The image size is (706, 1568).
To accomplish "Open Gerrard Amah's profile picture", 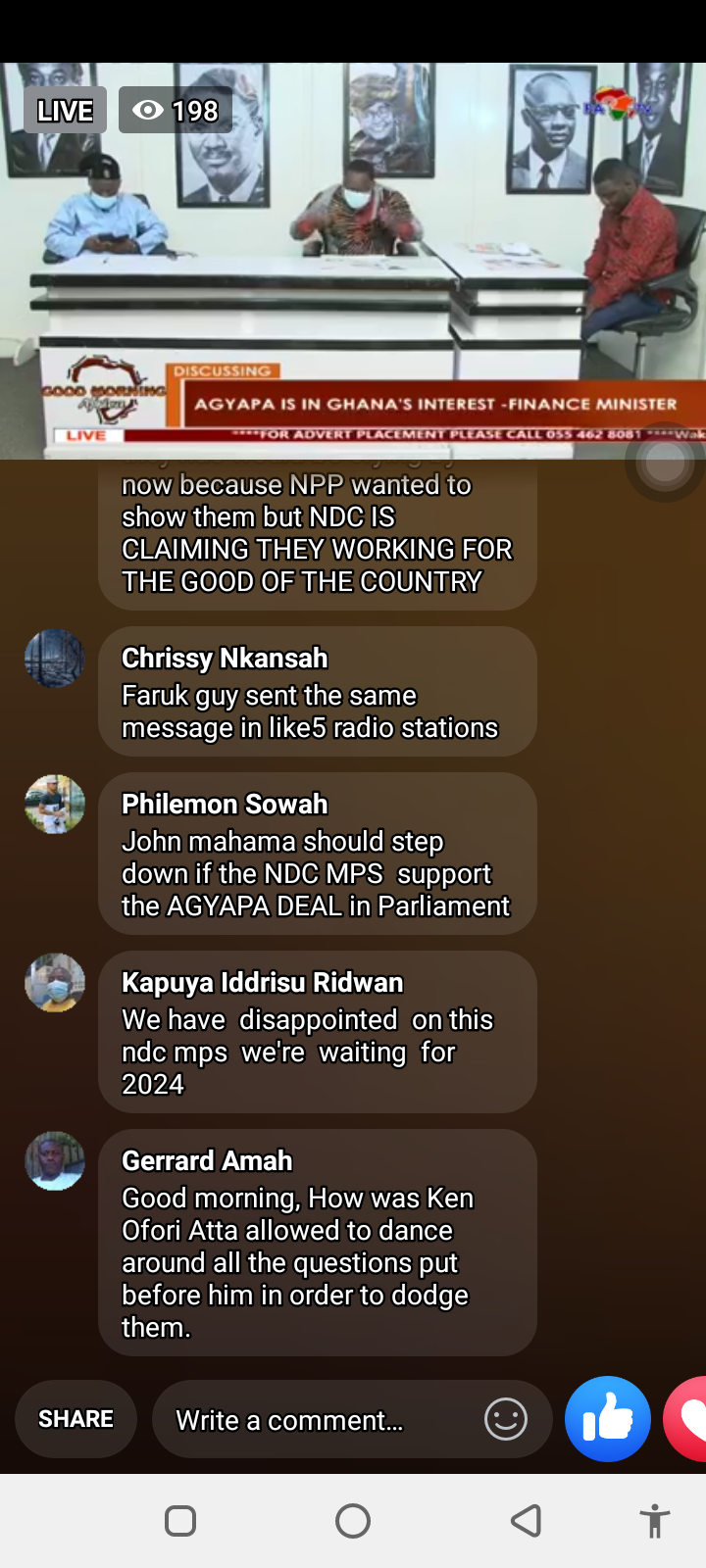I will point(54,1160).
